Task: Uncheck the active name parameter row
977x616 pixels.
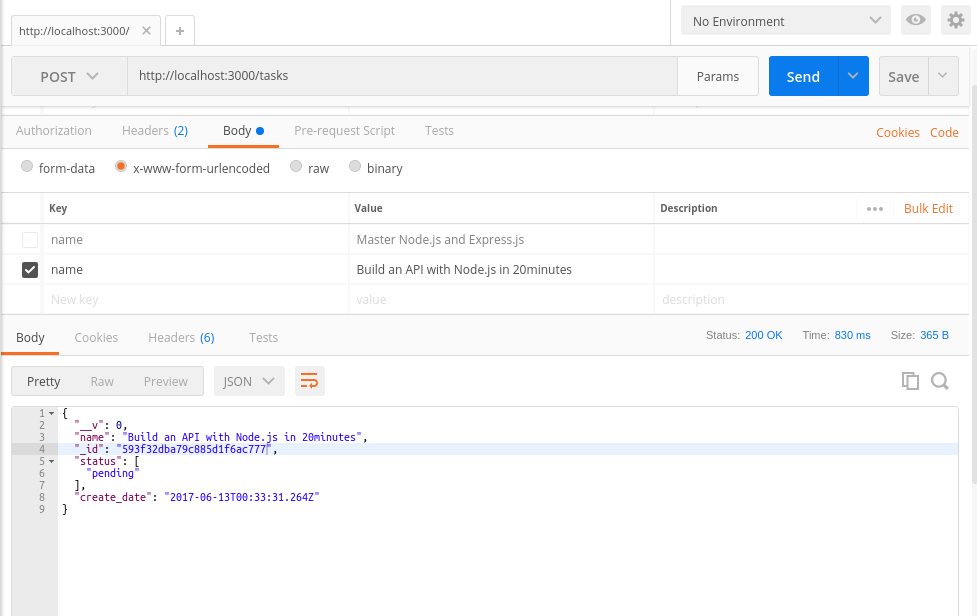Action: [x=29, y=269]
